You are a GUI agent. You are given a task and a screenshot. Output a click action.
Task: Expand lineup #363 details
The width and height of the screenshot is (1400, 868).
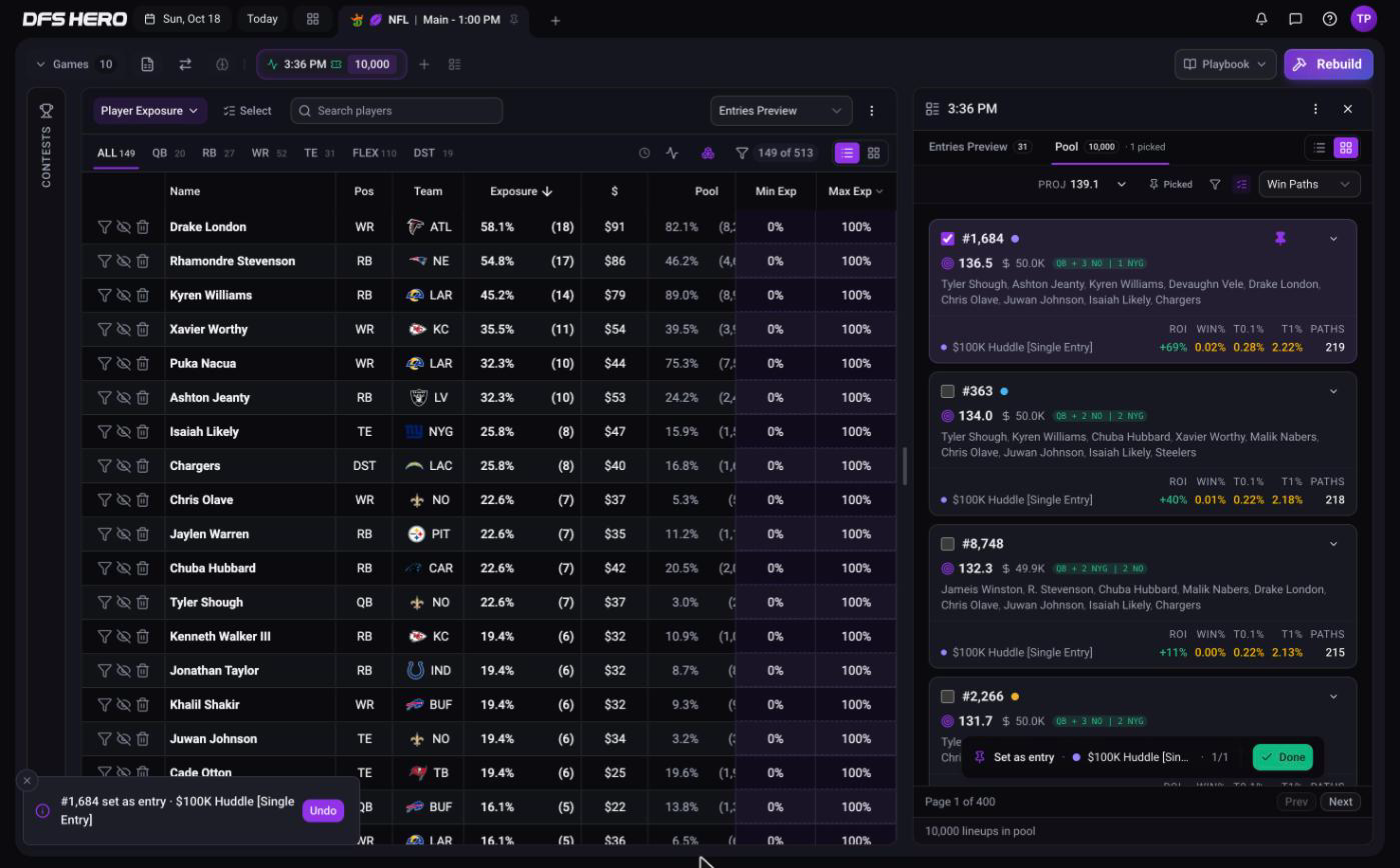click(x=1333, y=391)
